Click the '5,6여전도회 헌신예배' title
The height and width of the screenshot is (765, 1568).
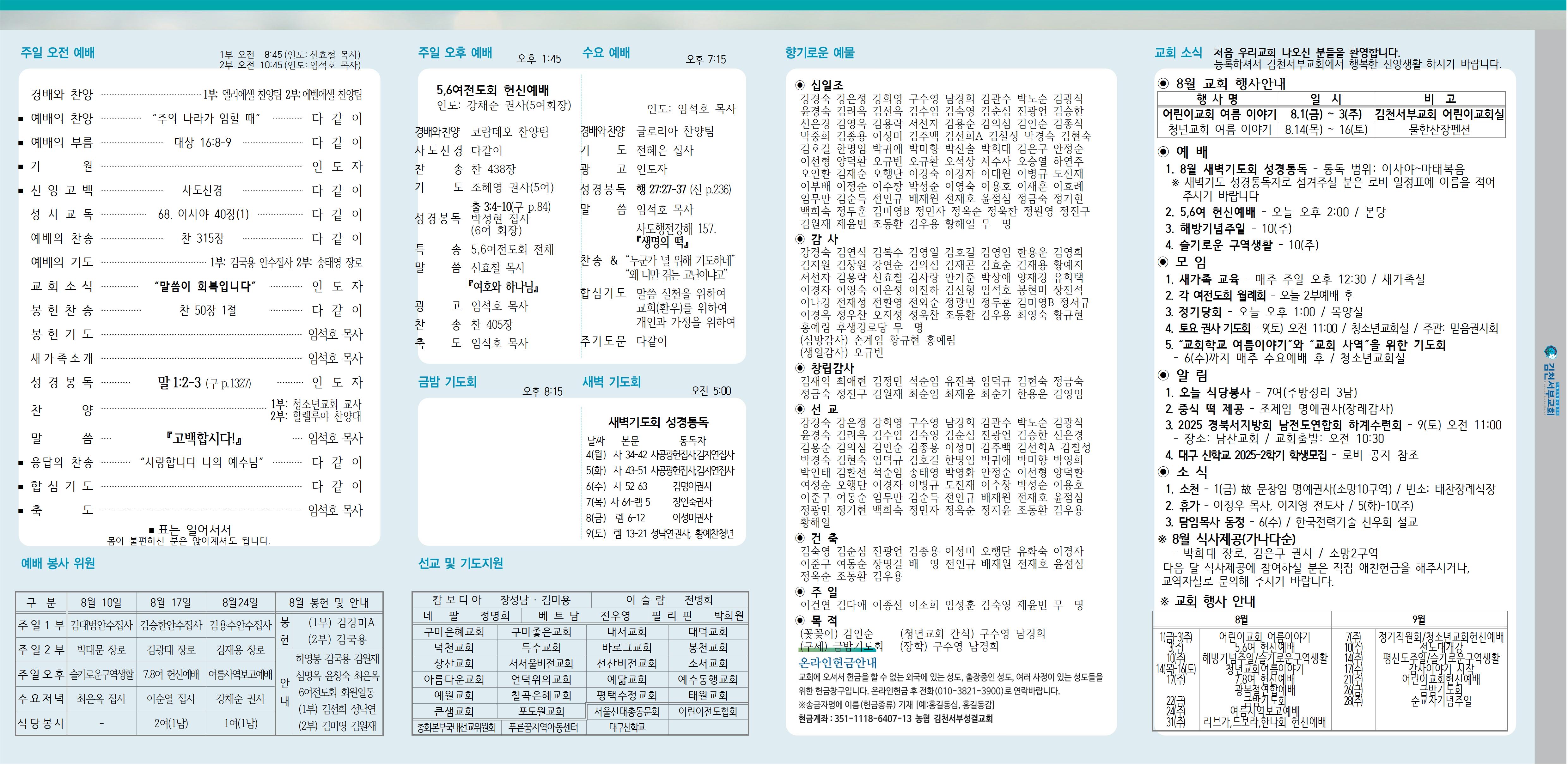pos(492,90)
